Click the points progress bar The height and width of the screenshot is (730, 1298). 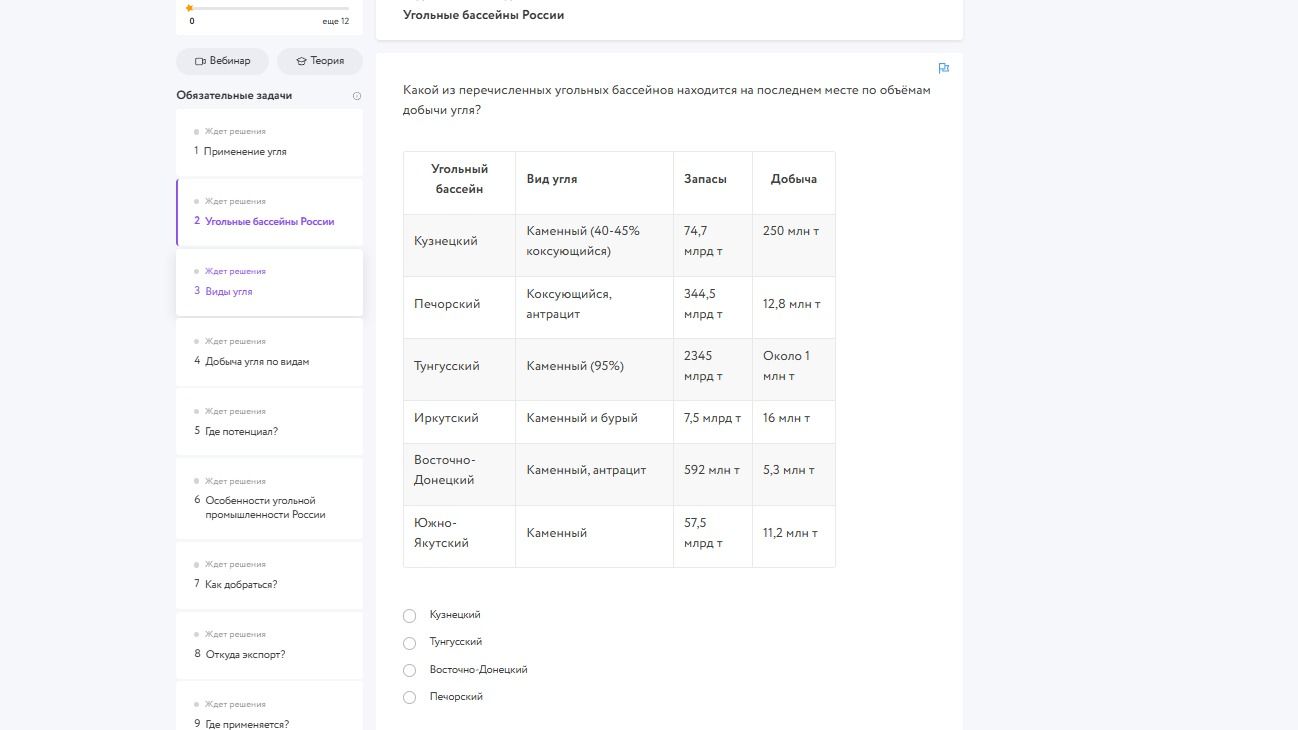coord(268,8)
